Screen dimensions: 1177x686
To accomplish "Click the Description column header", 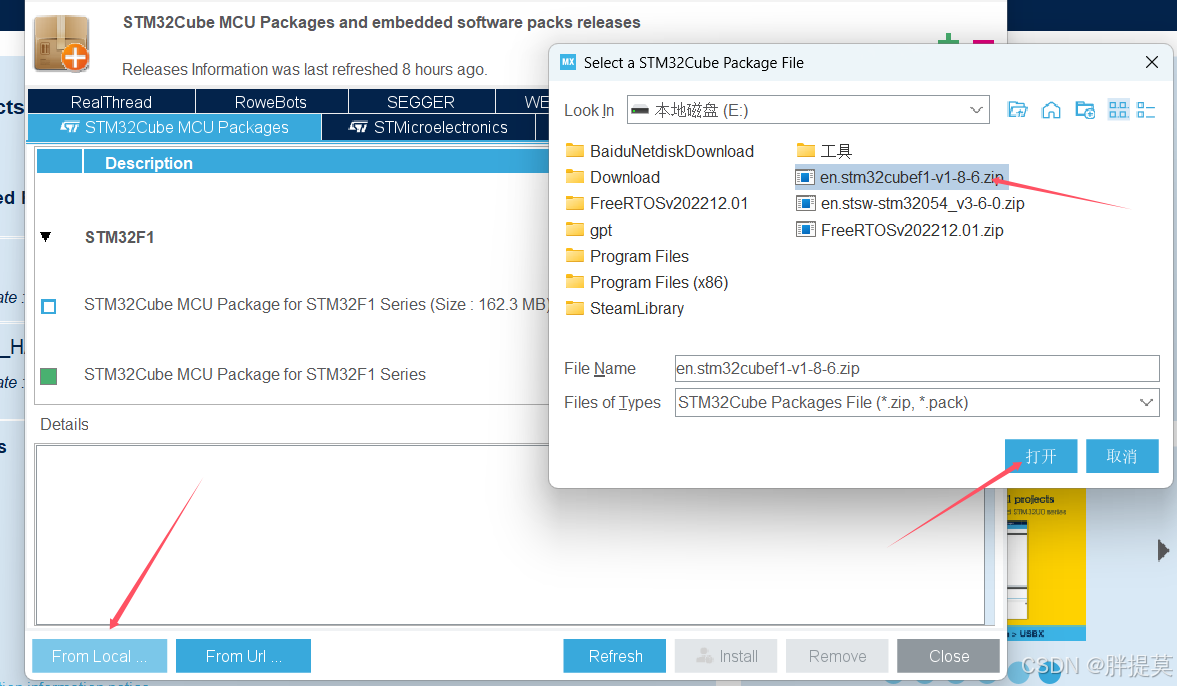I will point(315,163).
